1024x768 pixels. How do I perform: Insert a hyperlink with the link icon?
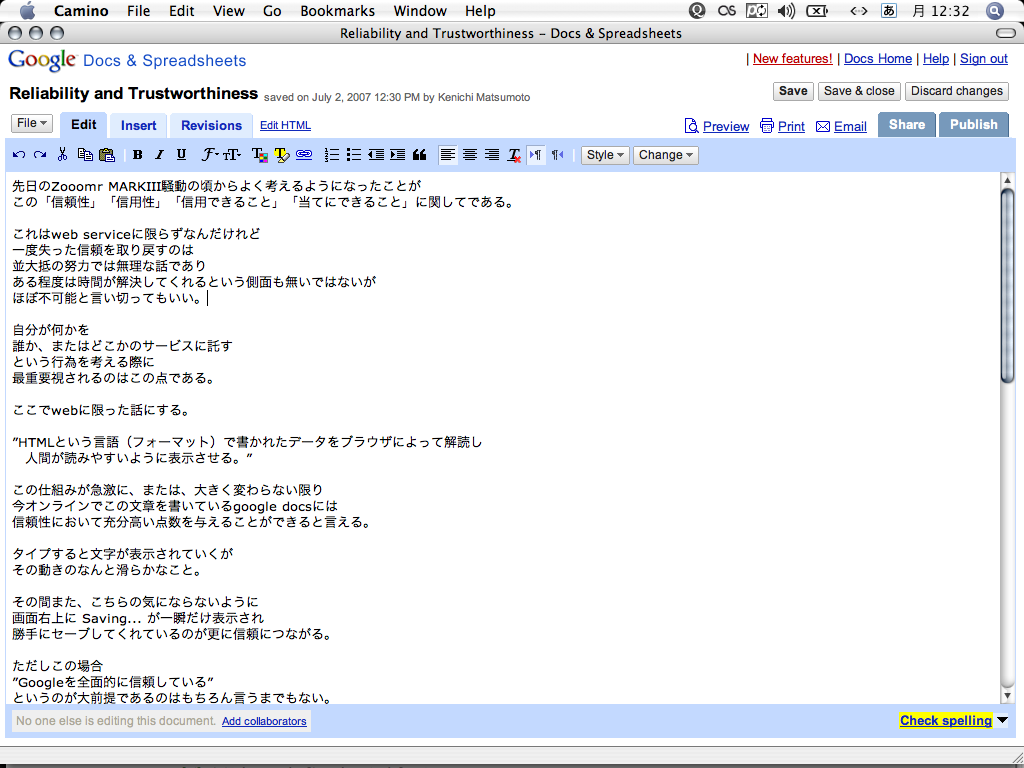point(304,155)
